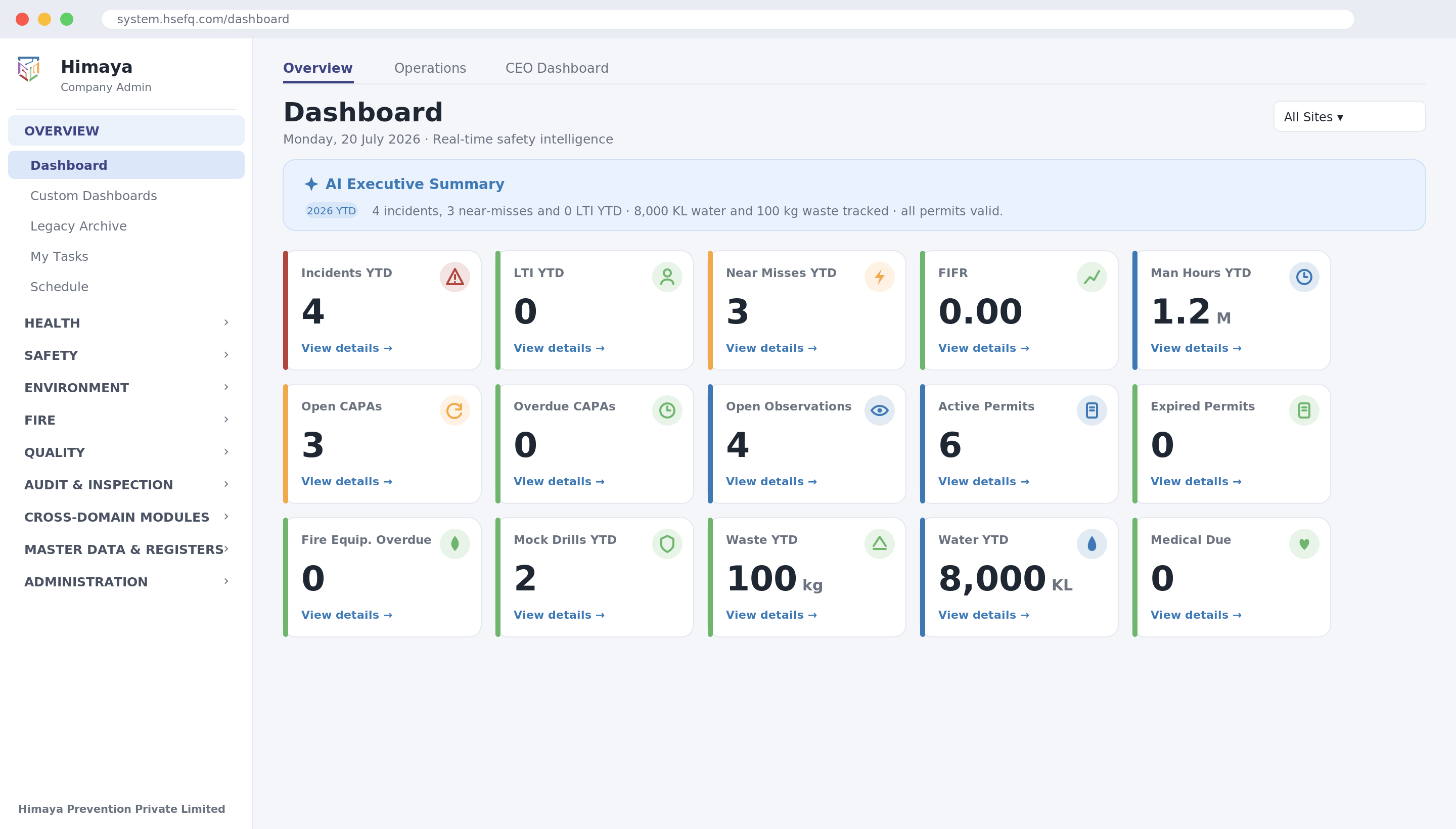Screen dimensions: 1456x829
Task: Click the Man Hours YTD clock icon
Action: (1304, 278)
